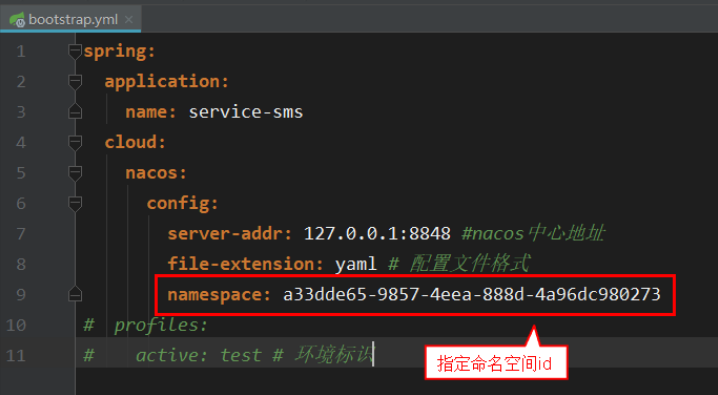Collapse the nacos: block fold marker
Image resolution: width=718 pixels, height=395 pixels.
tap(75, 173)
